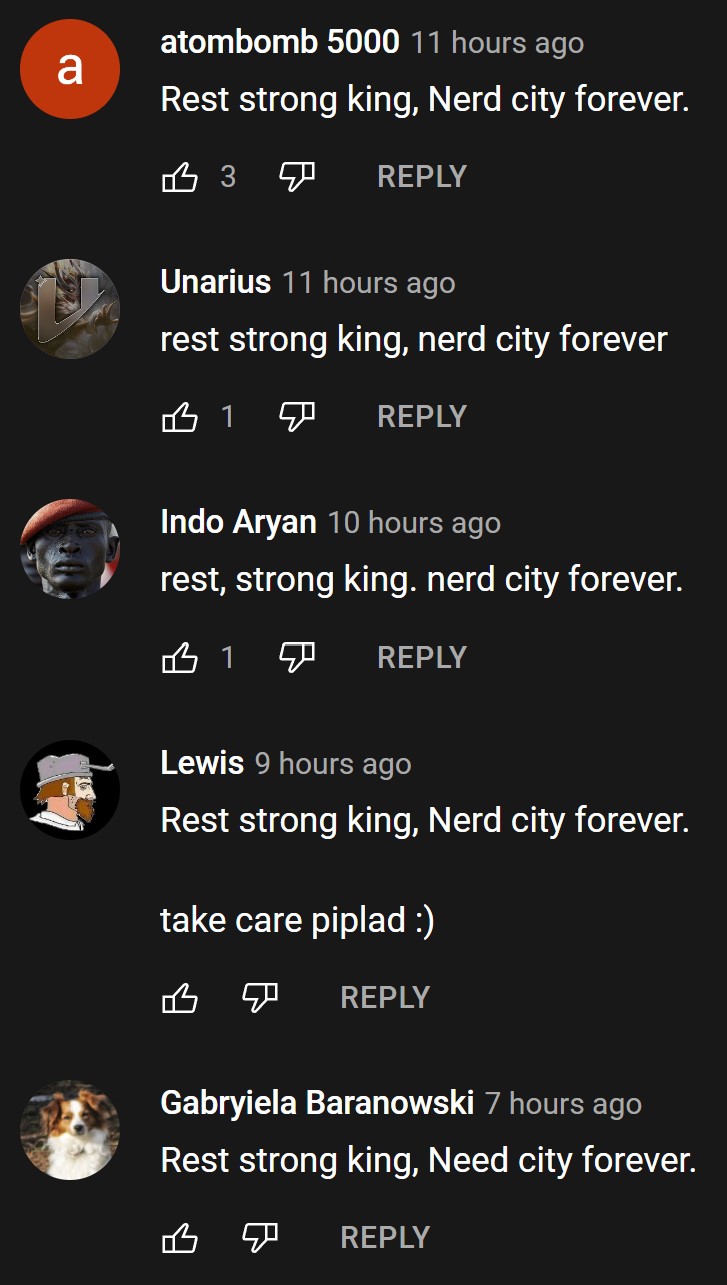This screenshot has height=1285, width=727.
Task: Like Indo Aryan's comment
Action: (180, 657)
